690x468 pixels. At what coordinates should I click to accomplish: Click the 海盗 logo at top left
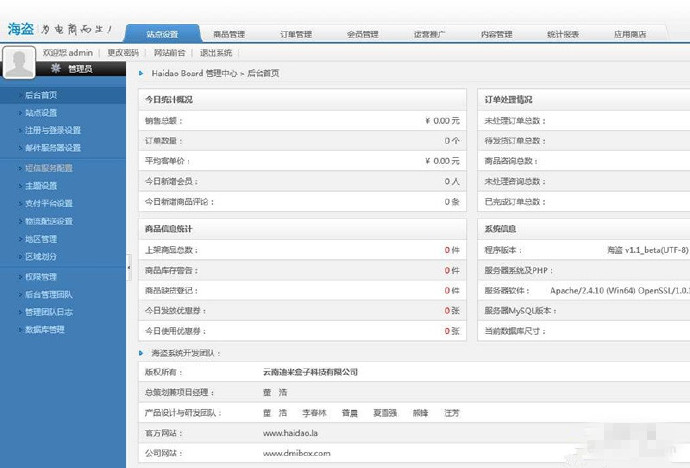pyautogui.click(x=21, y=29)
